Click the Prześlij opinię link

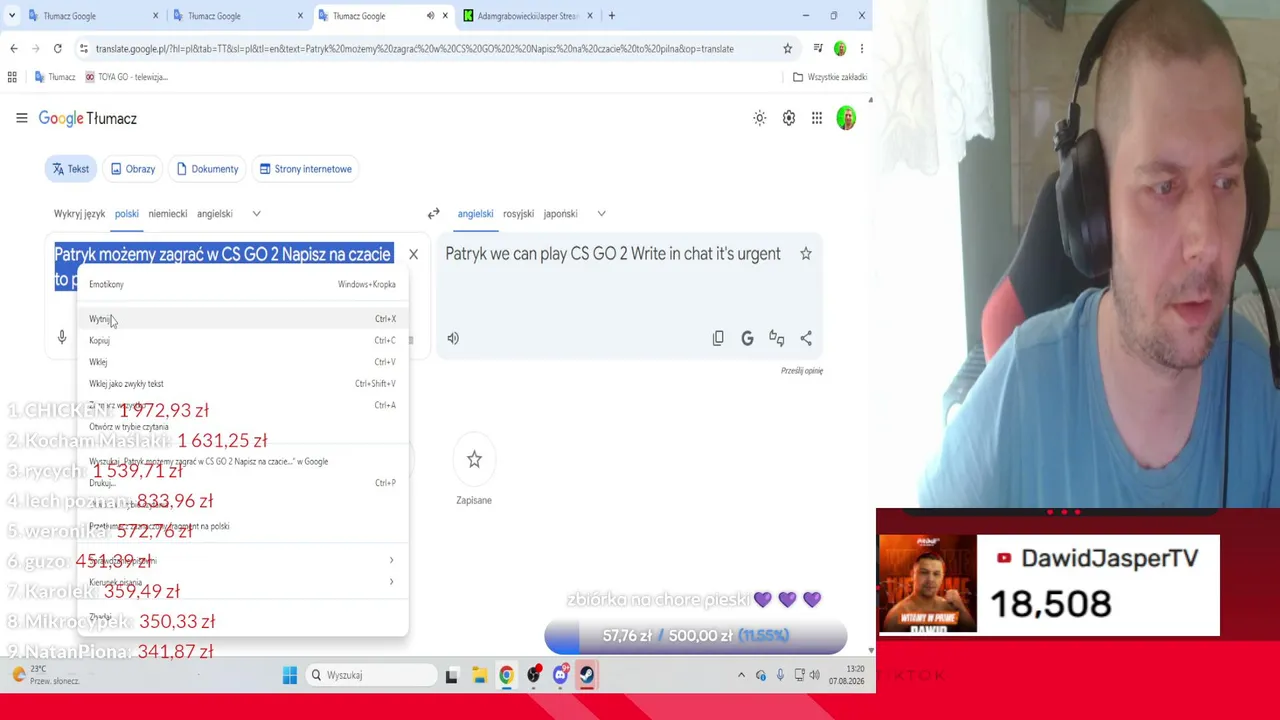coord(802,370)
